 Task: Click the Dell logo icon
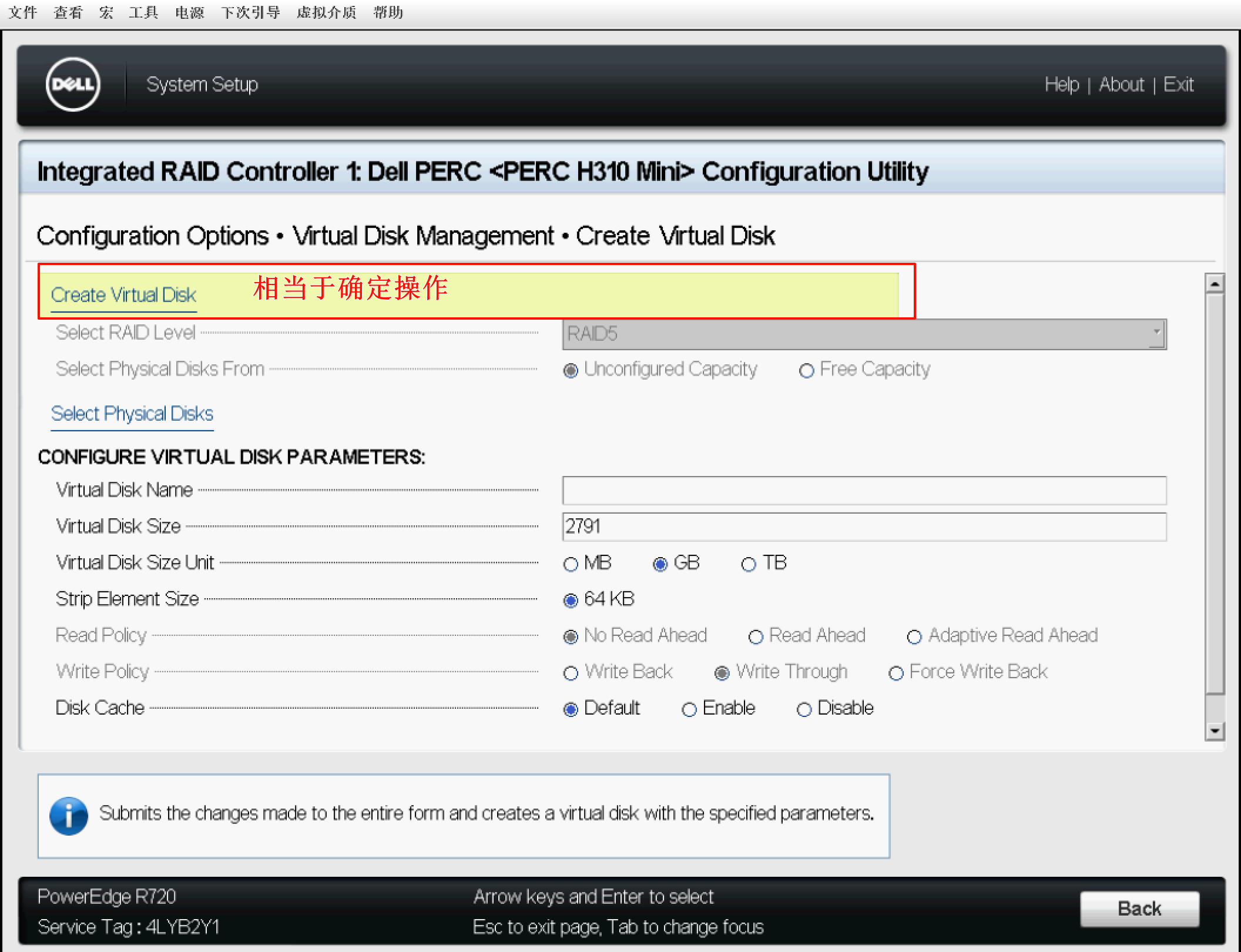73,84
